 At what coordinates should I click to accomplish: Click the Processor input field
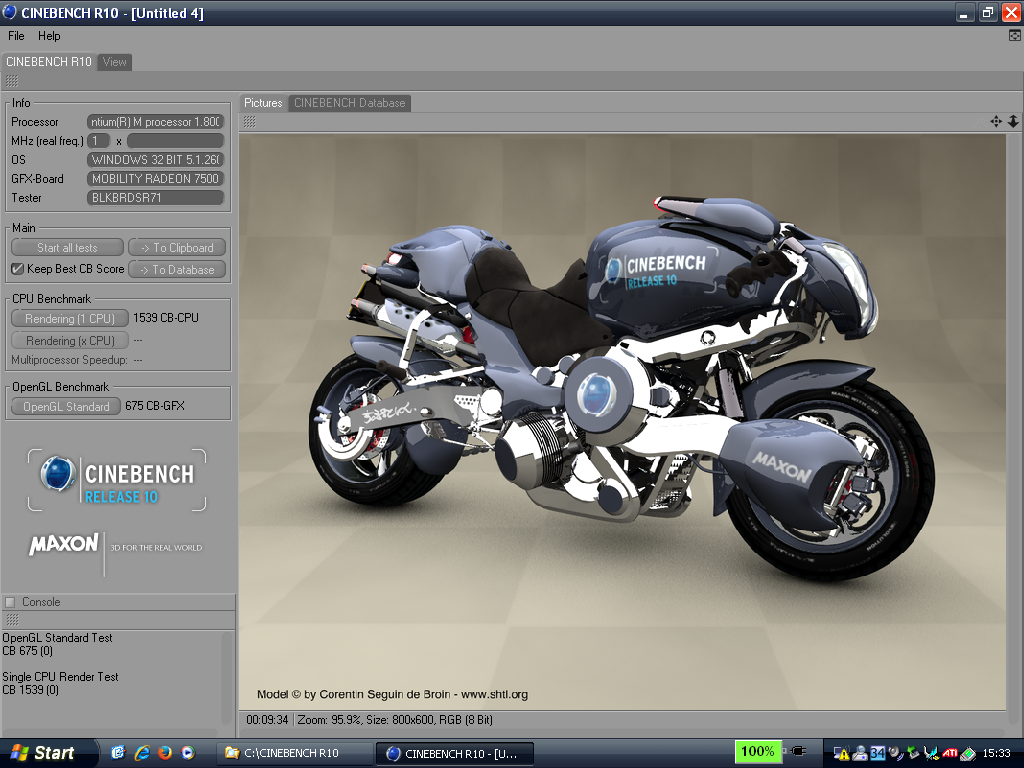[x=155, y=122]
